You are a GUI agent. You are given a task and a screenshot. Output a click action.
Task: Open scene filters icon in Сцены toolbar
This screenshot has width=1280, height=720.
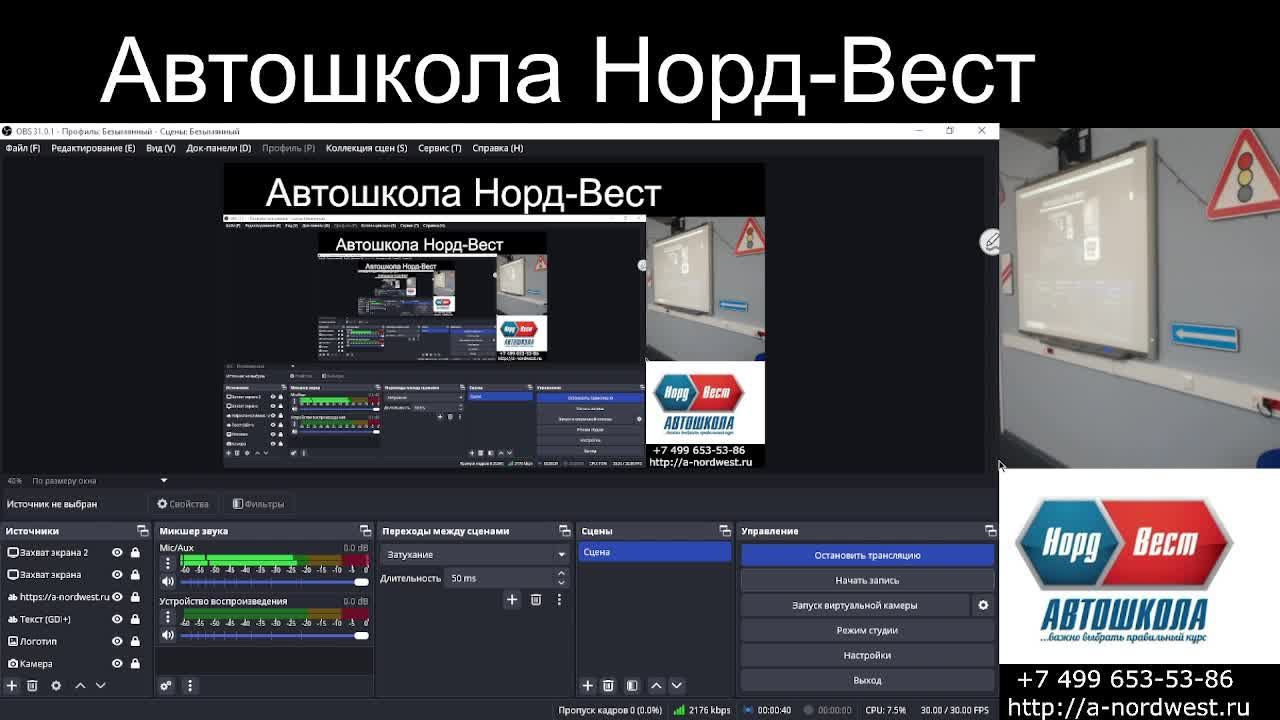[632, 685]
